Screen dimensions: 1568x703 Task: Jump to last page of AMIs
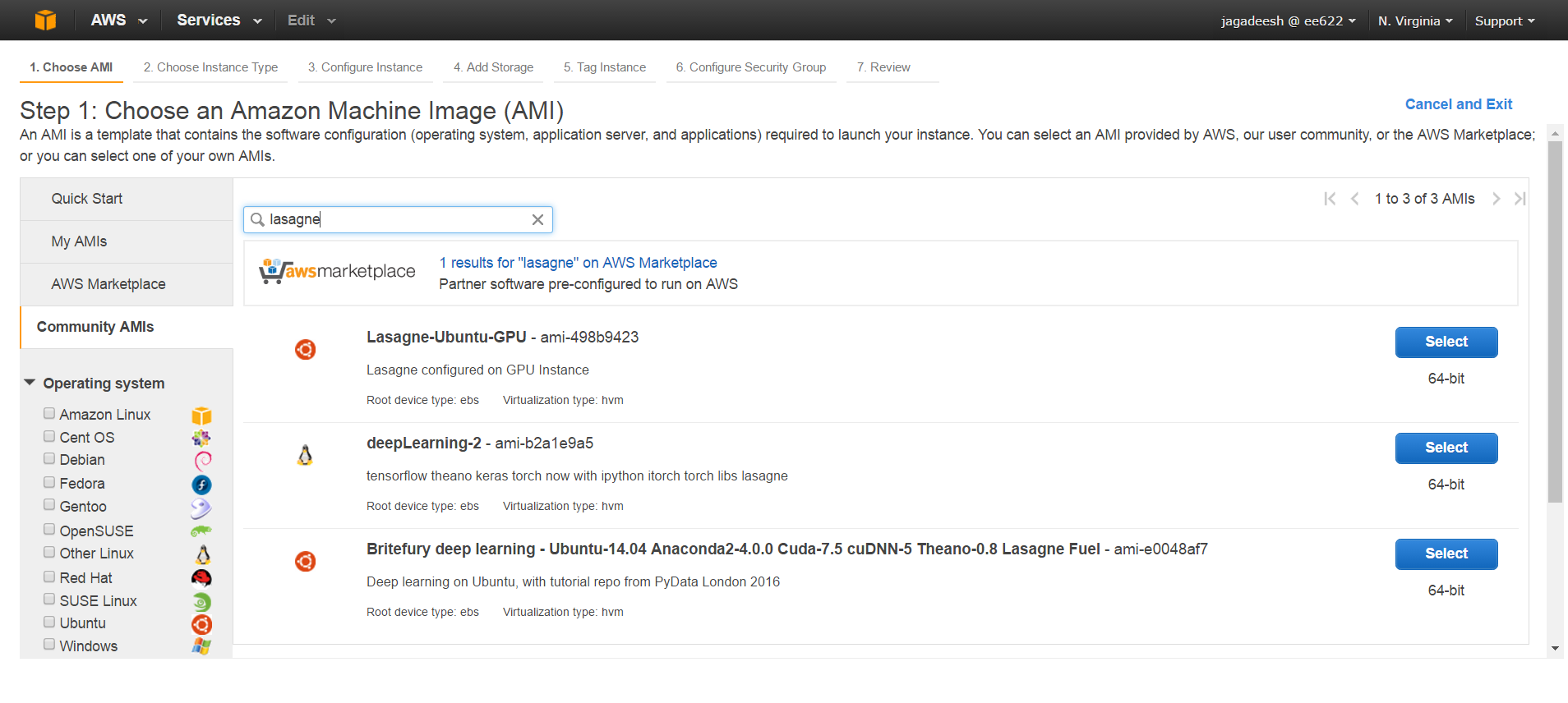(1520, 199)
